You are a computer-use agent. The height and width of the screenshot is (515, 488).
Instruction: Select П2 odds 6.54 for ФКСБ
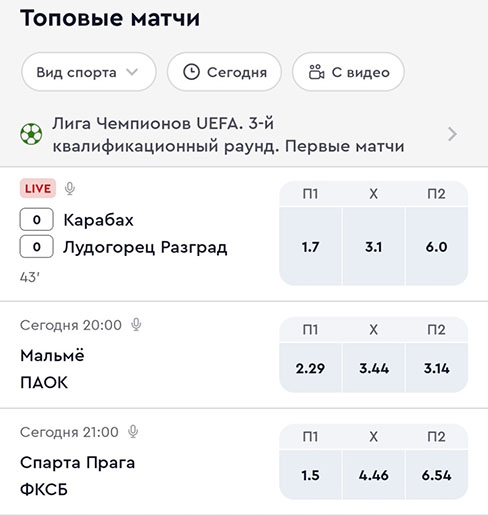tap(437, 475)
